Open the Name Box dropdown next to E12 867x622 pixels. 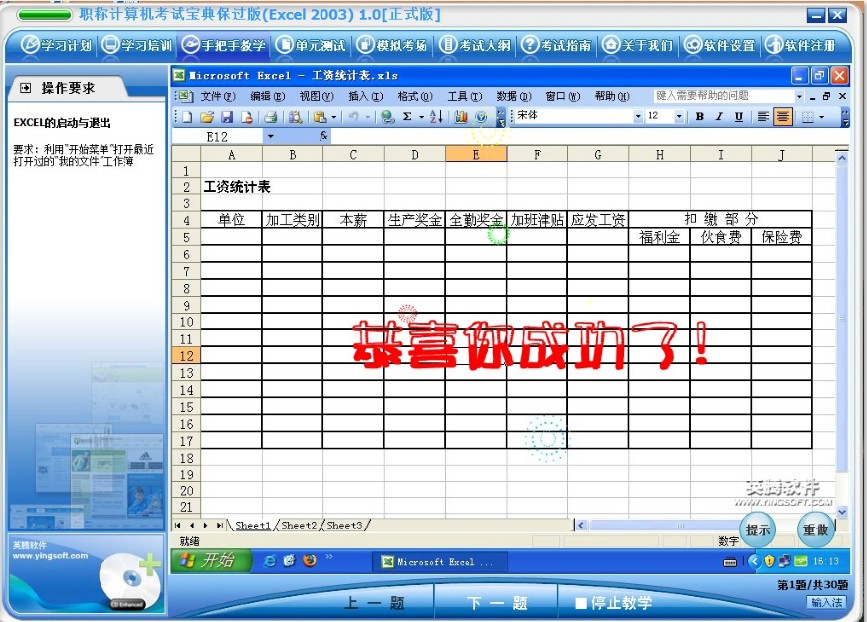[x=270, y=136]
